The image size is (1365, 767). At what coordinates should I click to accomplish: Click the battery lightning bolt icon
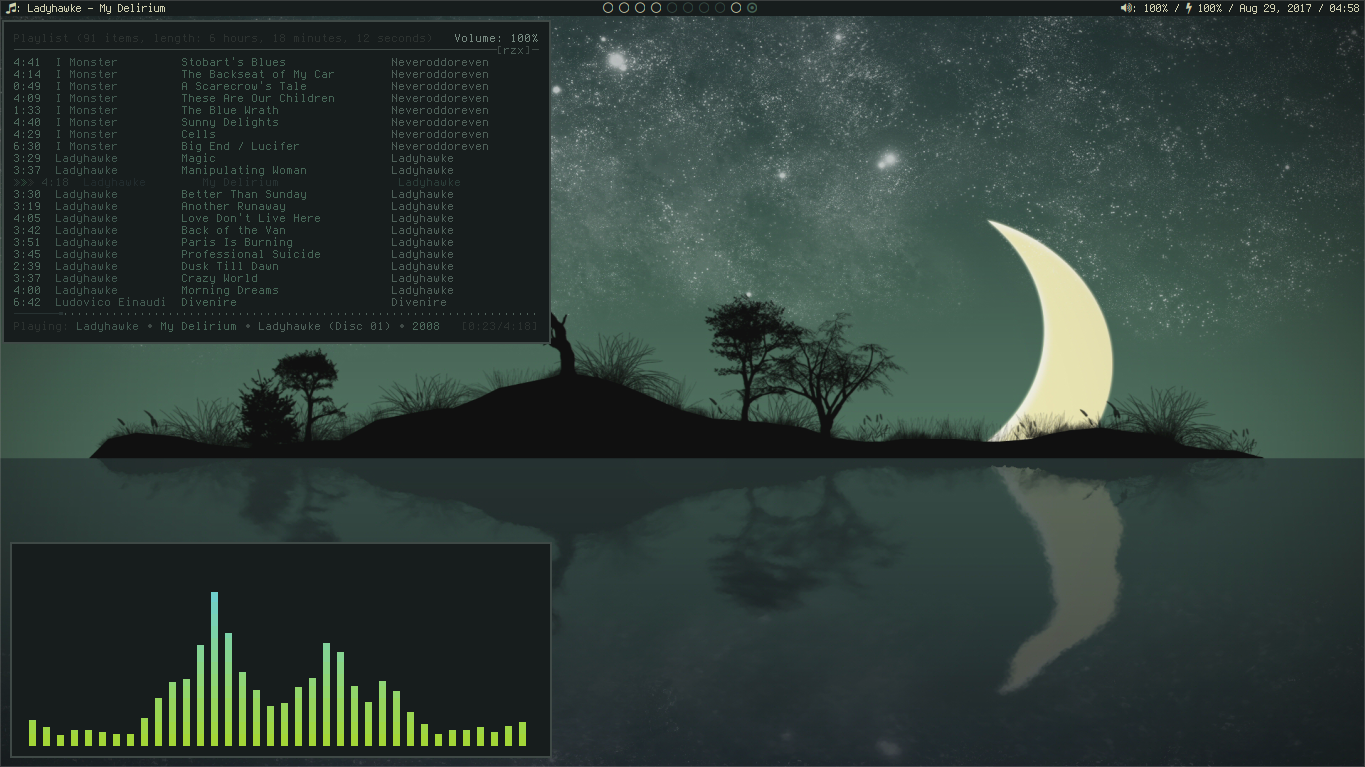(1188, 8)
